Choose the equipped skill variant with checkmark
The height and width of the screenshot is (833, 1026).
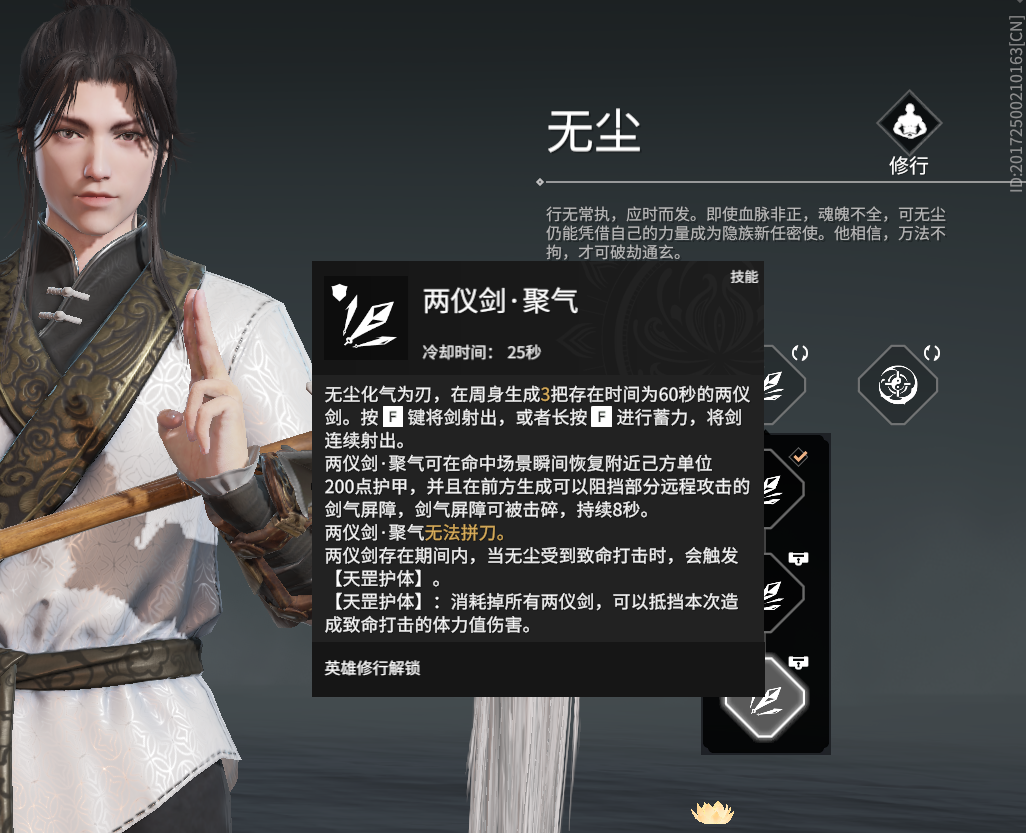[784, 488]
